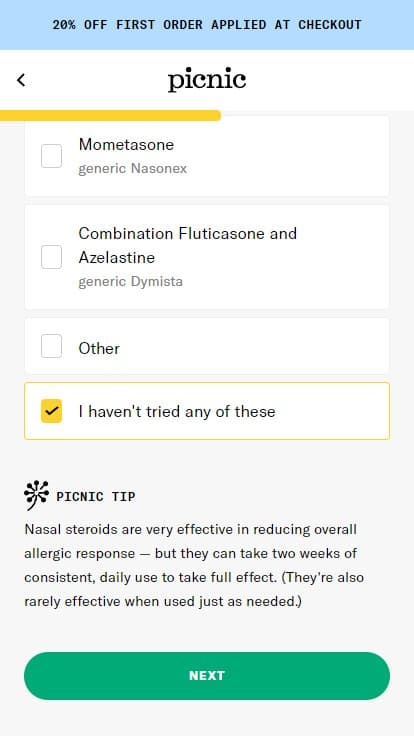Viewport: 414px width, 736px height.
Task: Click the generic Nasonex subtitle
Action: [x=132, y=169]
